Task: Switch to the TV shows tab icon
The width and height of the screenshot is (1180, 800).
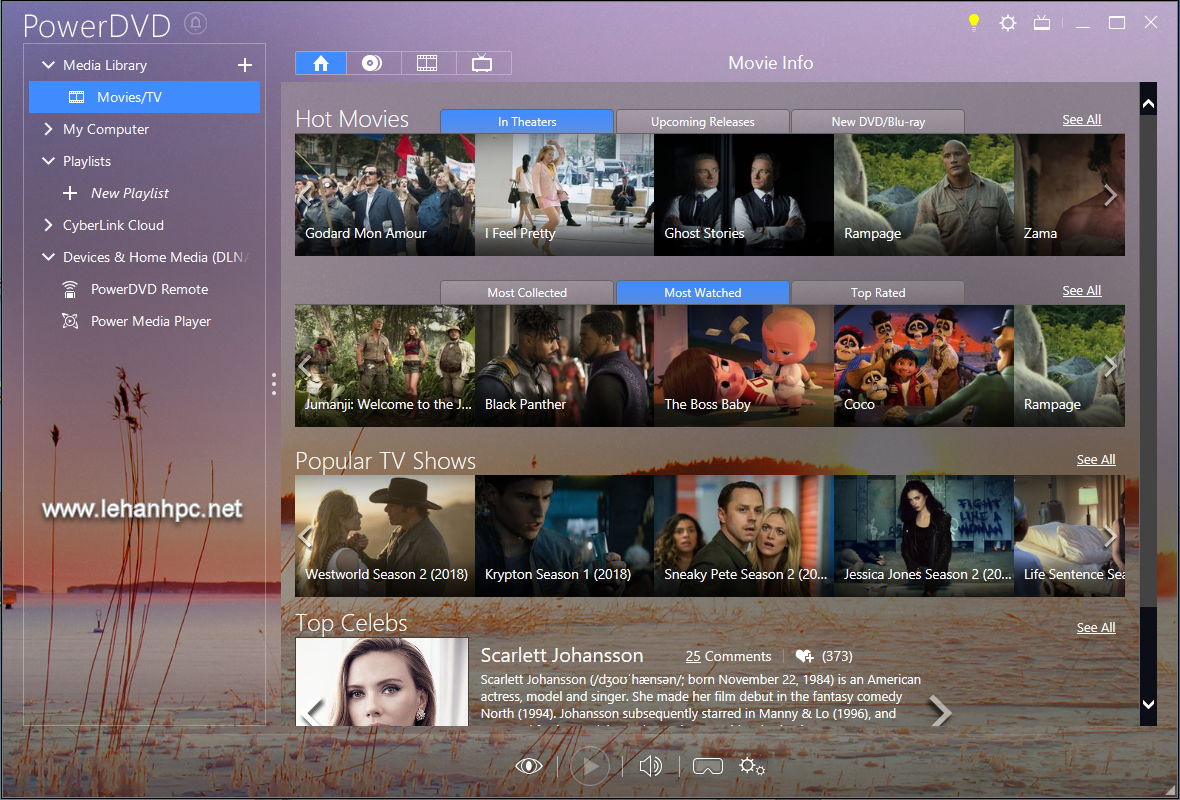Action: (x=482, y=63)
